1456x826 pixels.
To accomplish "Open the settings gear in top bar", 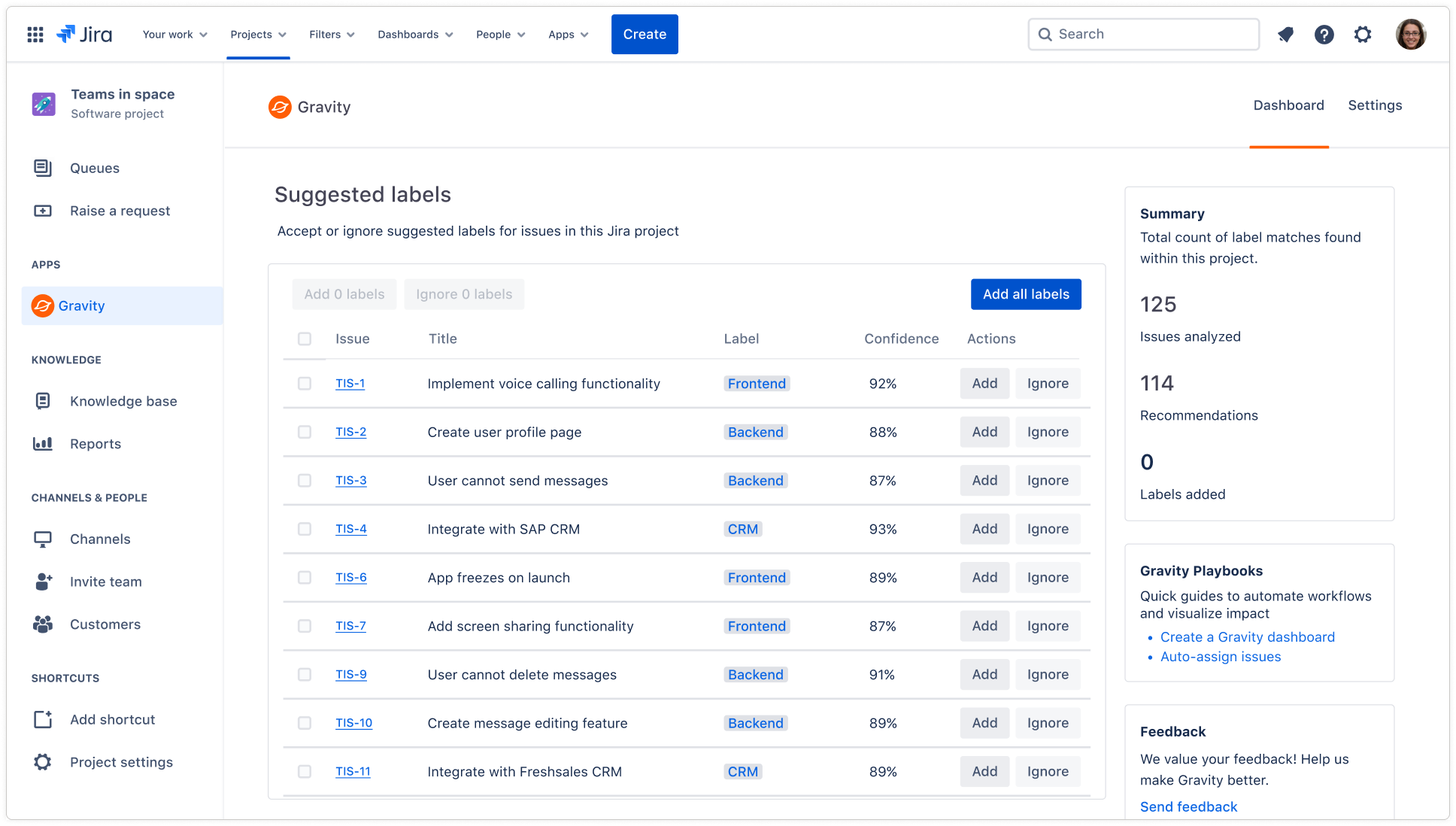I will point(1362,34).
